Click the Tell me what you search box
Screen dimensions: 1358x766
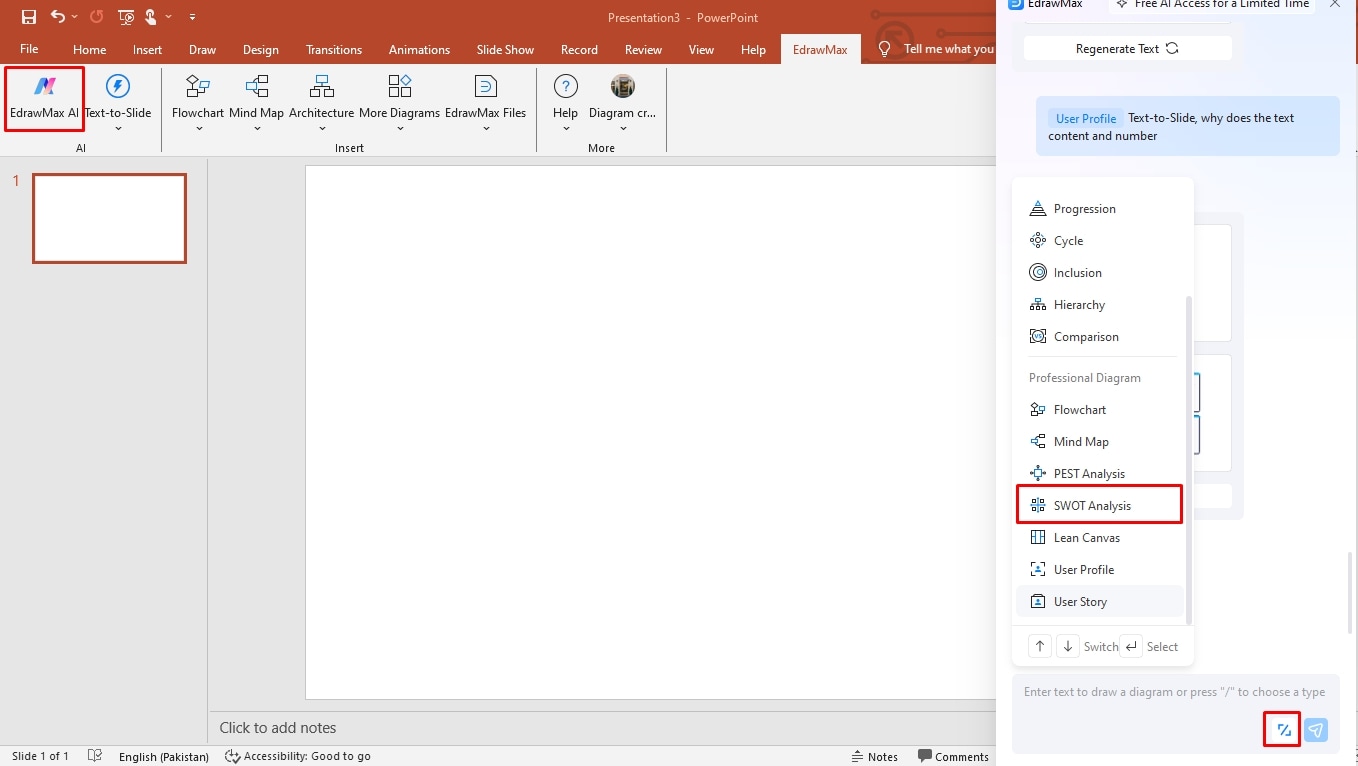(949, 49)
